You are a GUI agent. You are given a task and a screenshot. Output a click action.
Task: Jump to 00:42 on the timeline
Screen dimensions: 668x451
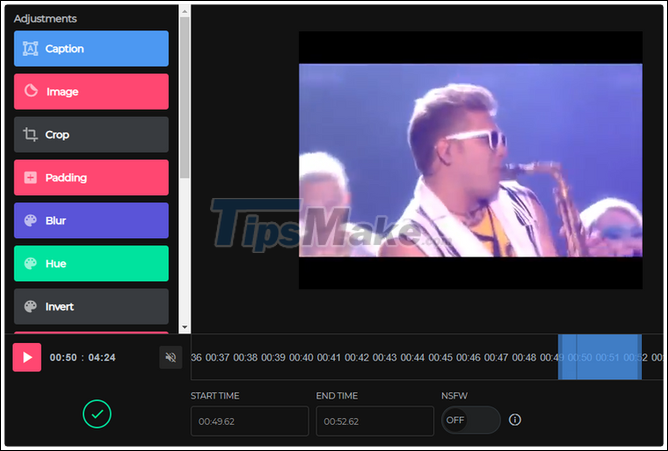[357, 357]
